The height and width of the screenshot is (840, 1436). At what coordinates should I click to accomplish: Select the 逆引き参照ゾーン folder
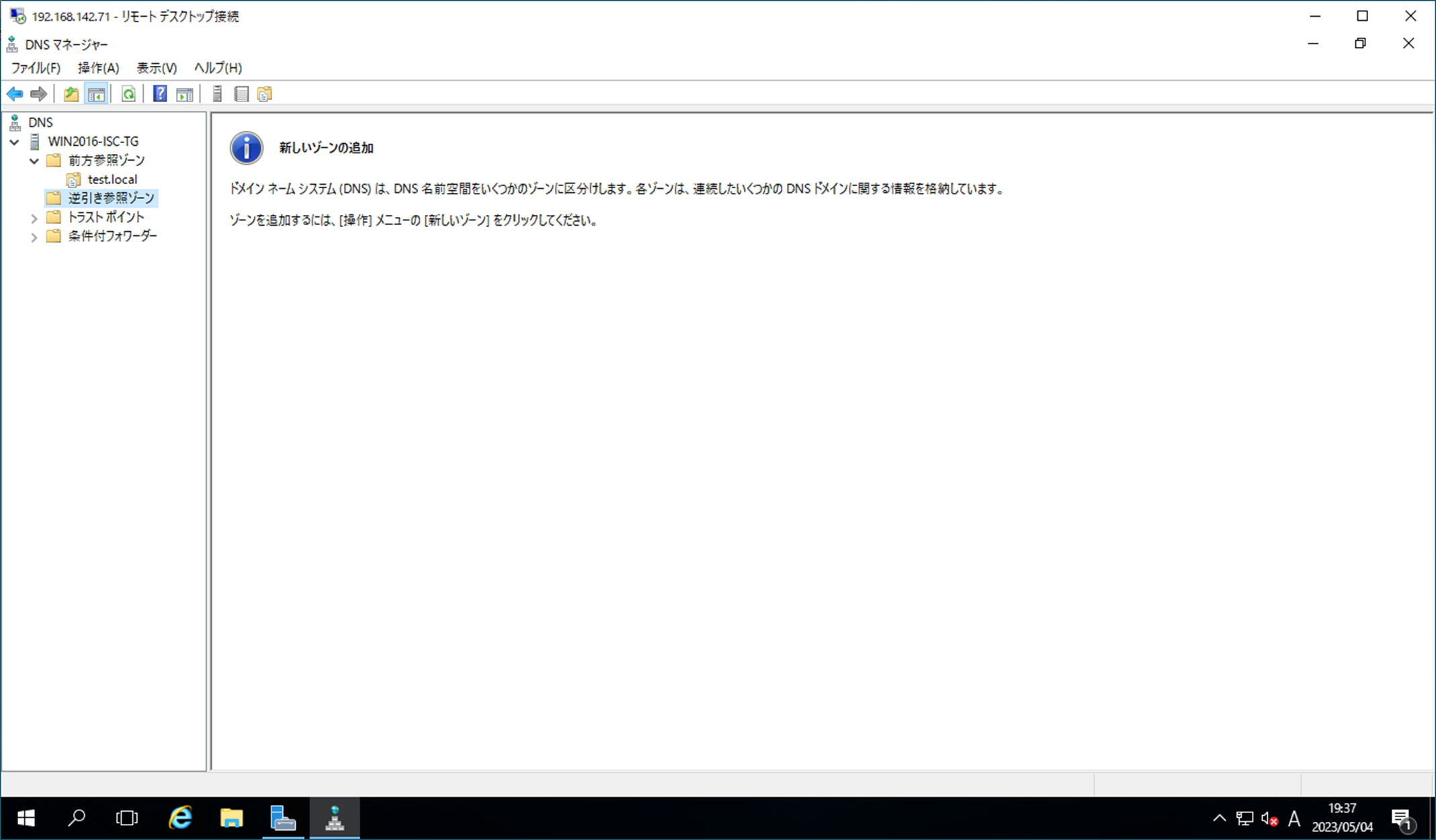[111, 198]
